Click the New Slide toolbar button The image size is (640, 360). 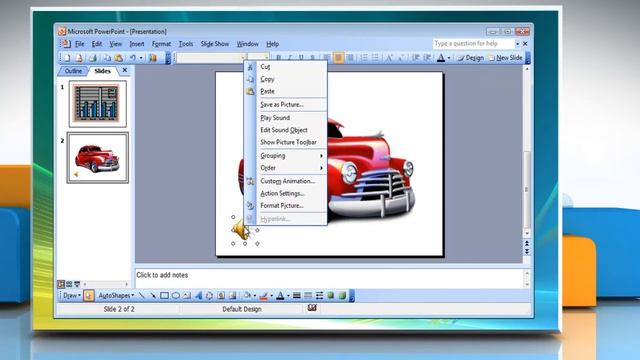pyautogui.click(x=505, y=58)
